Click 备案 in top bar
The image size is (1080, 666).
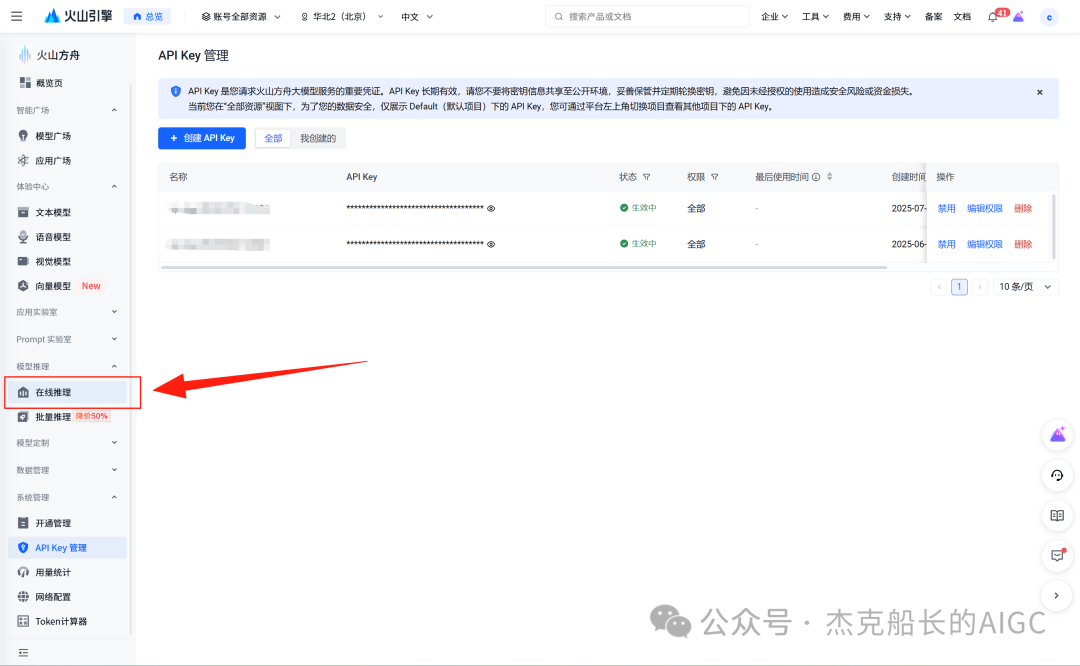point(933,17)
